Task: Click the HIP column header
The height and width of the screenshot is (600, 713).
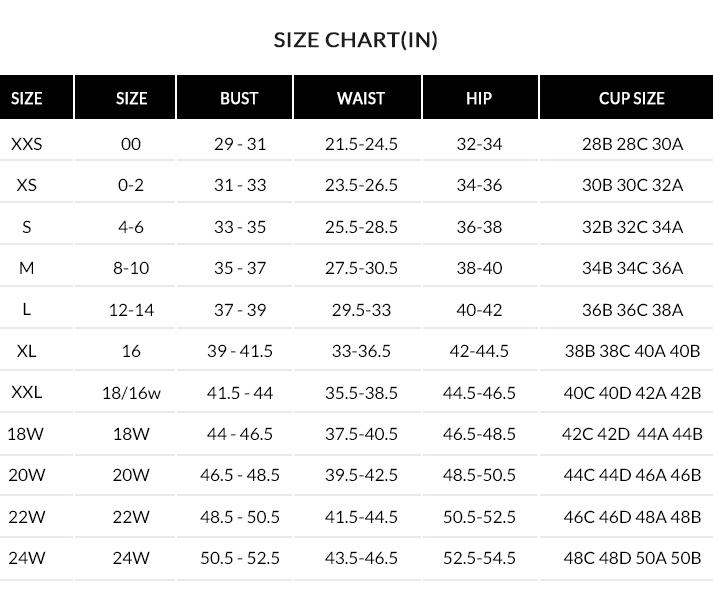Action: pos(479,98)
